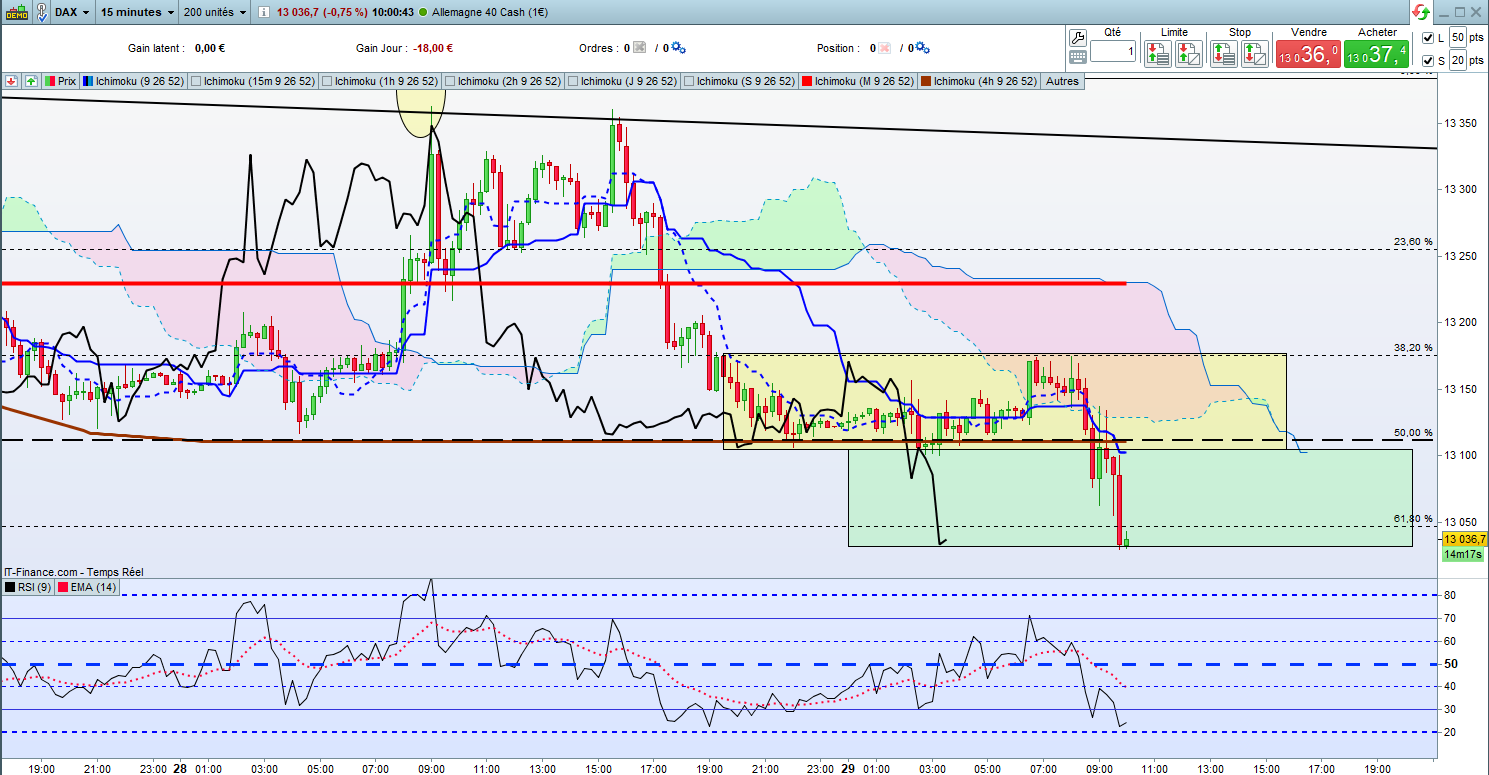This screenshot has width=1489, height=775.
Task: Select the RSI (9) indicator label
Action: pyautogui.click(x=29, y=587)
